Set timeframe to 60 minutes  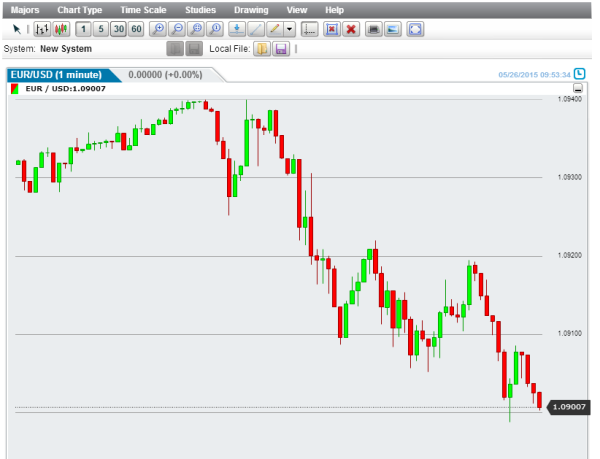pos(136,29)
